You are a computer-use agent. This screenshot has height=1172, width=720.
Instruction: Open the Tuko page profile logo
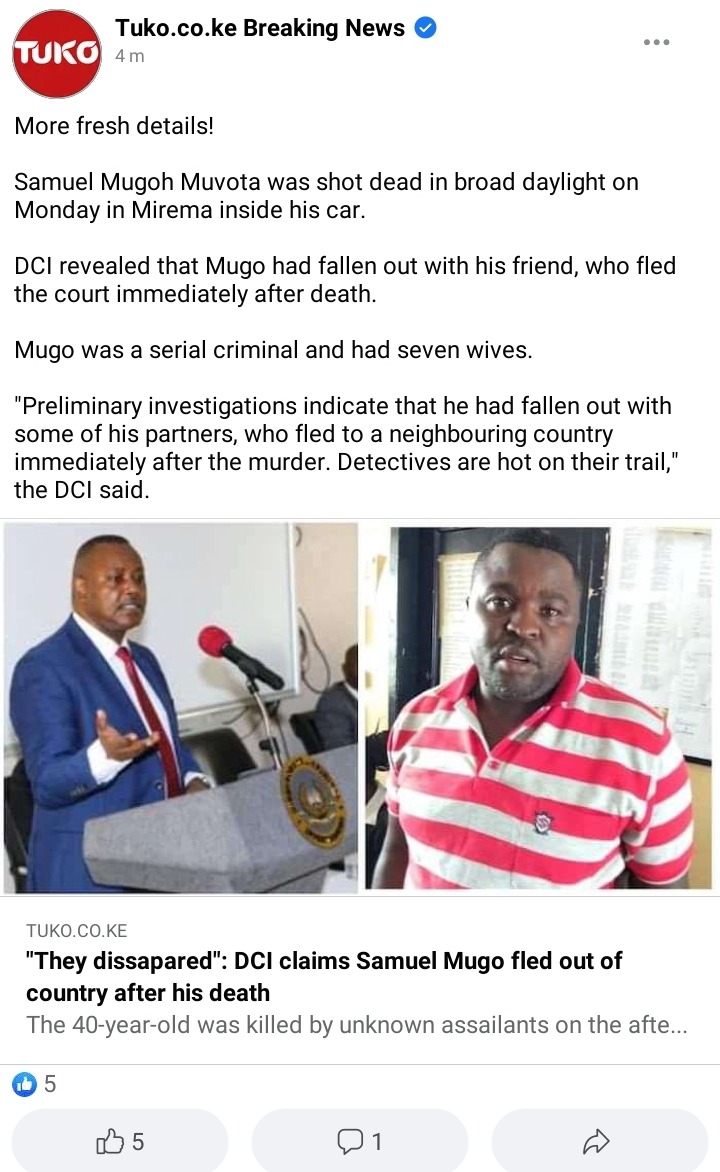(57, 53)
